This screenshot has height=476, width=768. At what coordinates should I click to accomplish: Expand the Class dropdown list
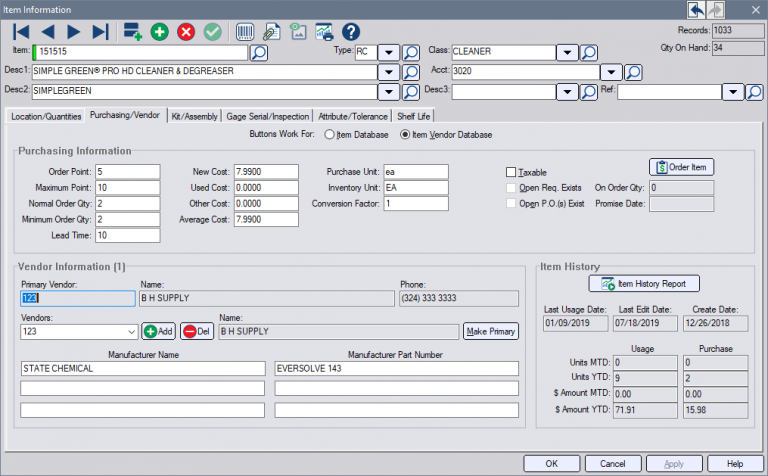click(x=566, y=52)
